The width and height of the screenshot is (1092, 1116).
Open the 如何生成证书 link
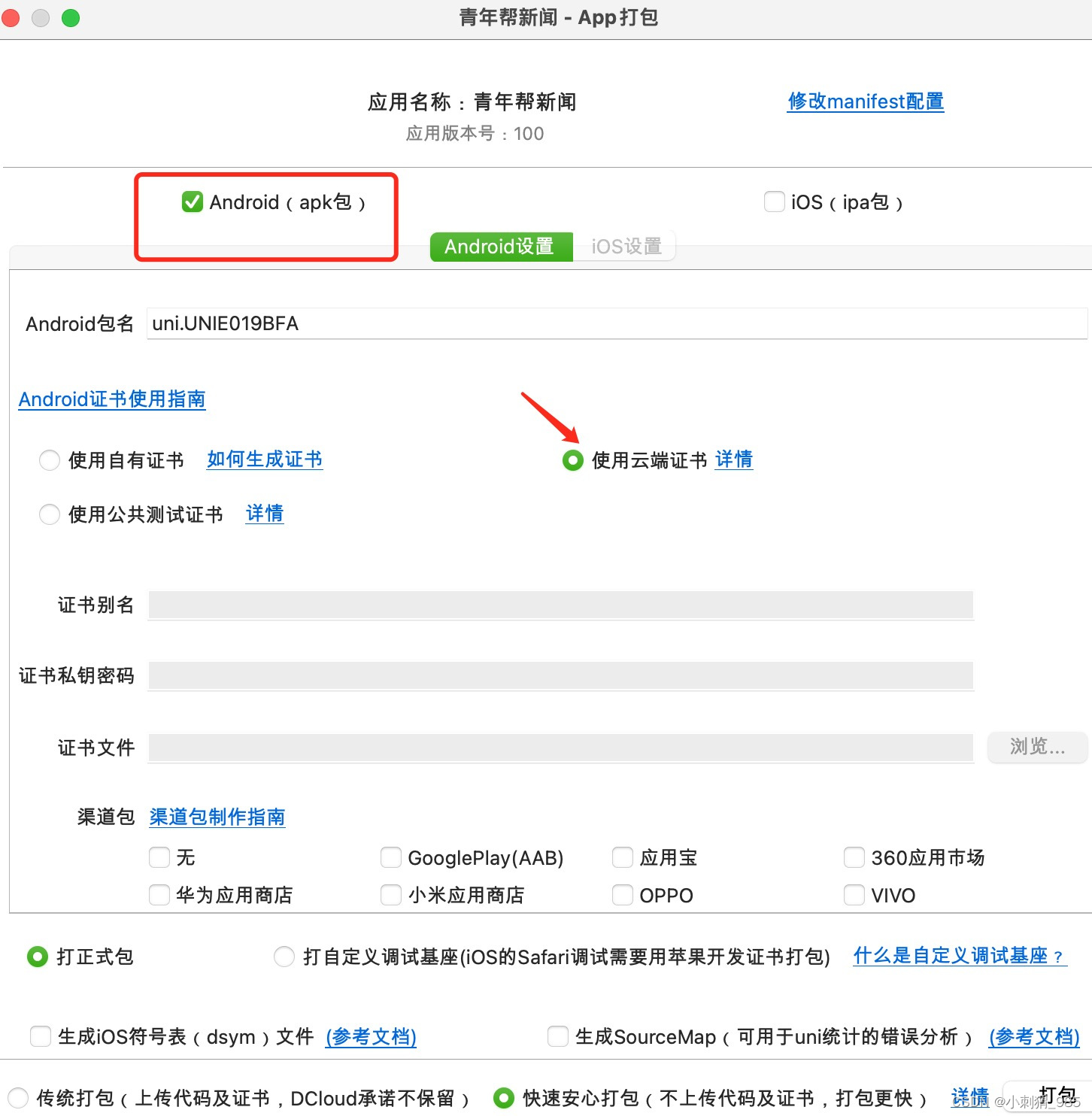(x=265, y=459)
